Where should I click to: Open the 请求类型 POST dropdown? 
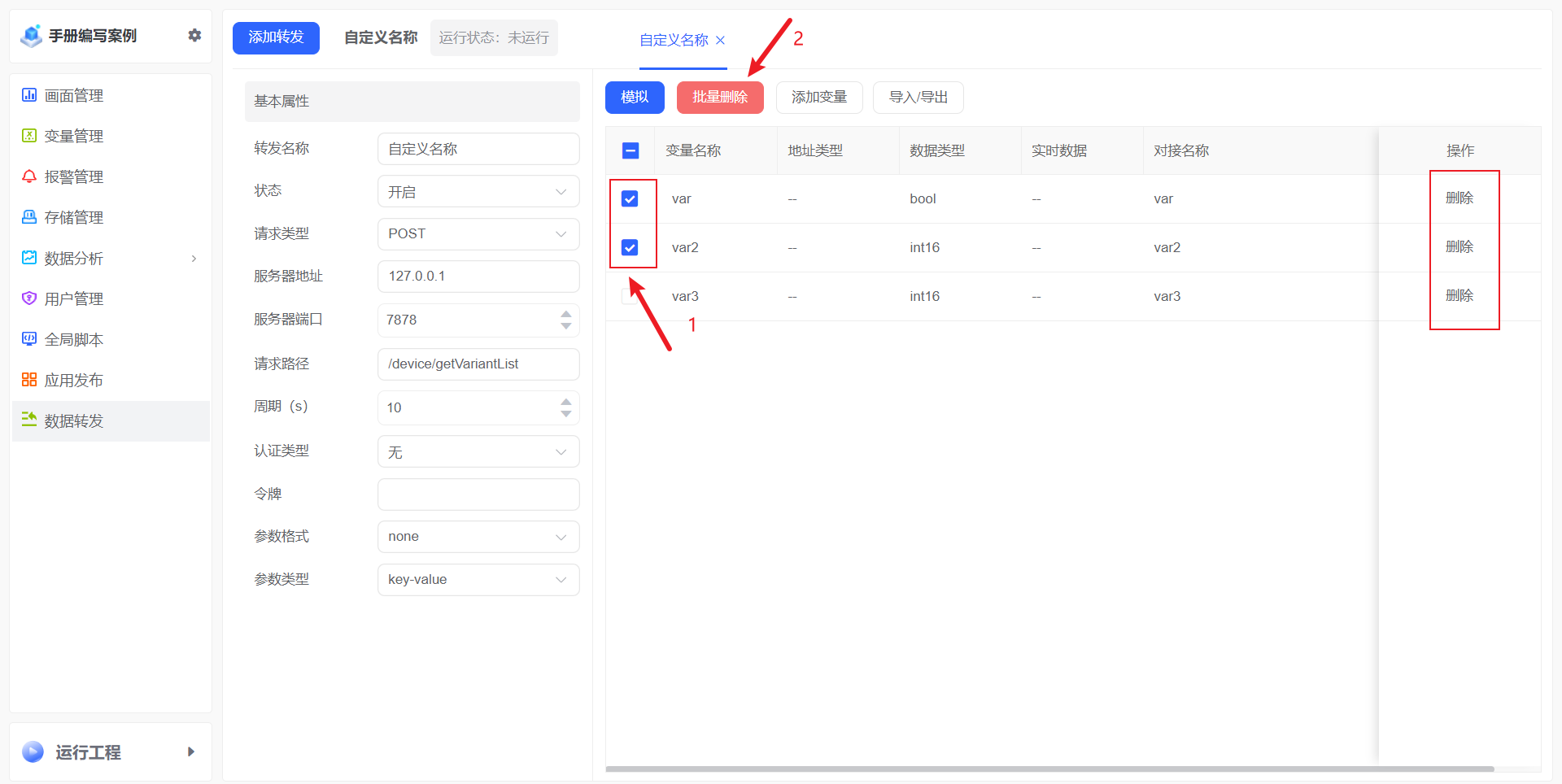(478, 234)
